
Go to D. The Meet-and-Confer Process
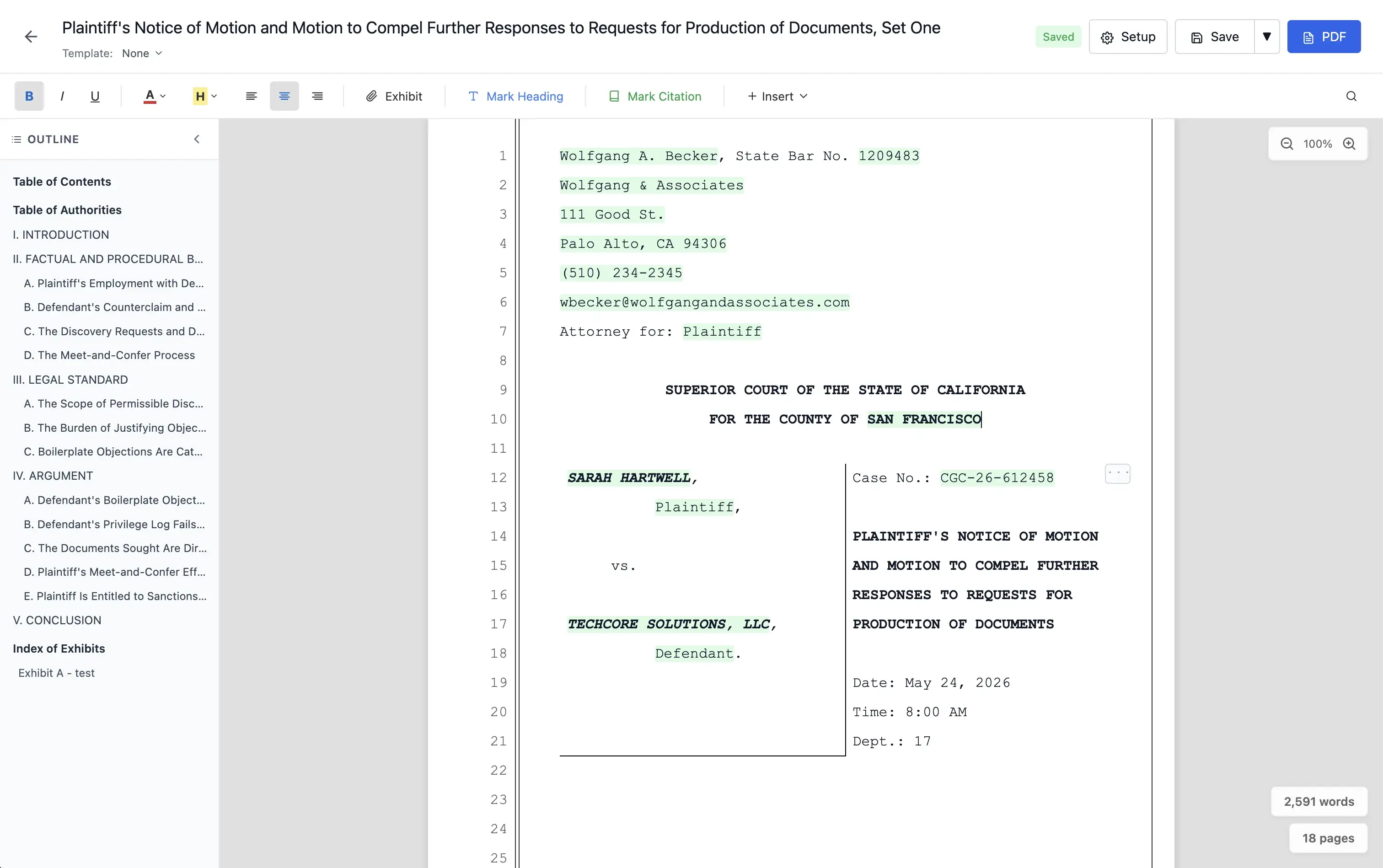point(109,355)
